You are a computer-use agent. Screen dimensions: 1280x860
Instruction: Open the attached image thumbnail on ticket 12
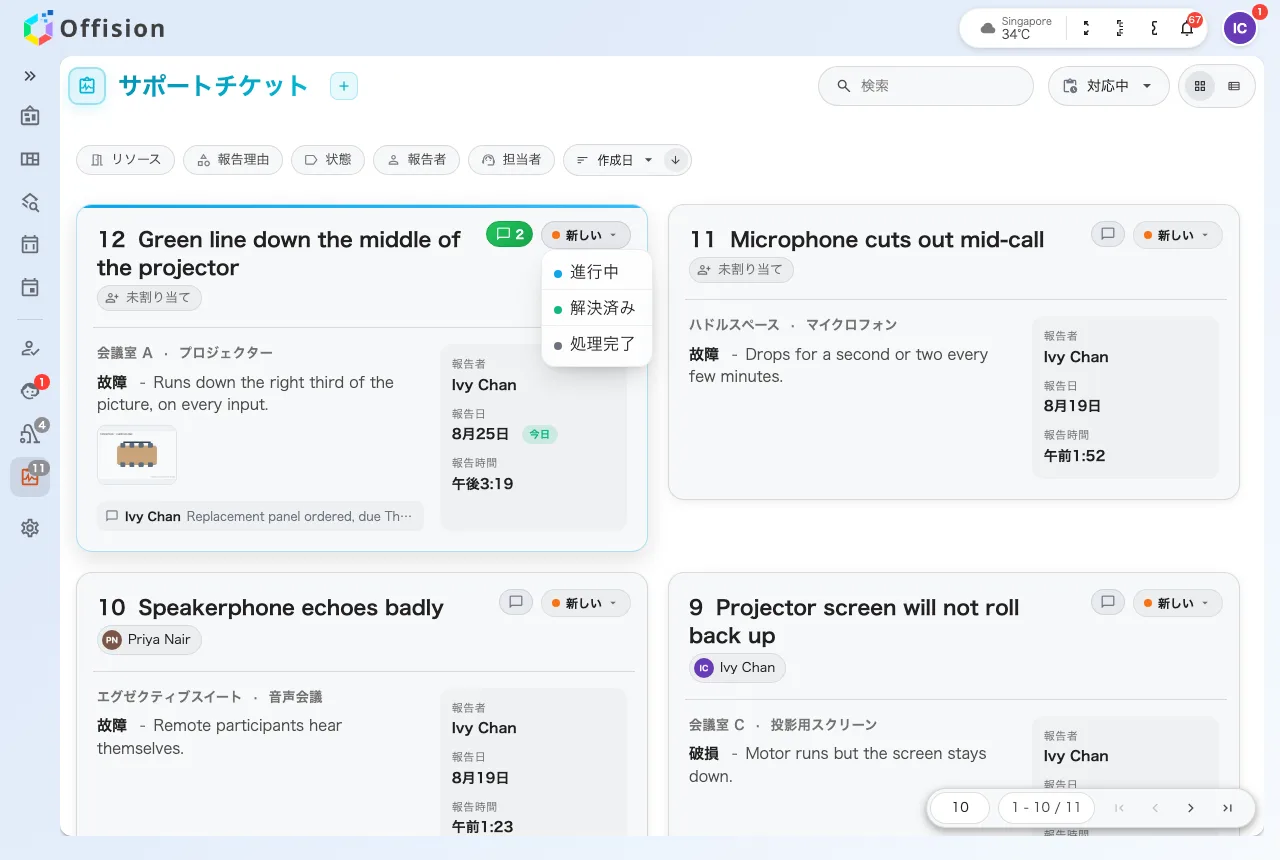pyautogui.click(x=137, y=455)
